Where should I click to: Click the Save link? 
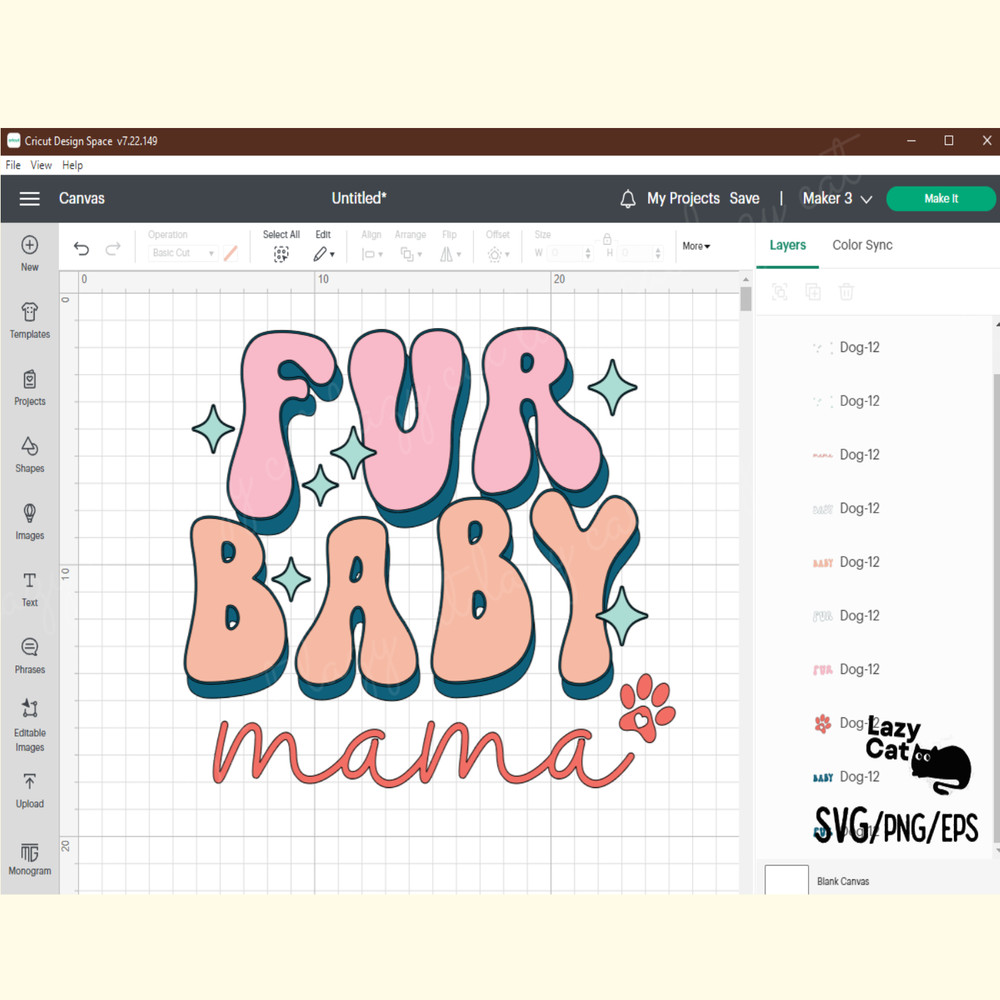point(744,199)
